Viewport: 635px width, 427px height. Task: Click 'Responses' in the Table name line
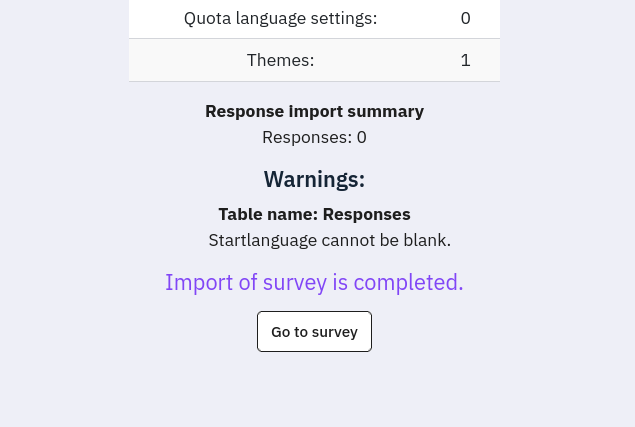pyautogui.click(x=366, y=214)
